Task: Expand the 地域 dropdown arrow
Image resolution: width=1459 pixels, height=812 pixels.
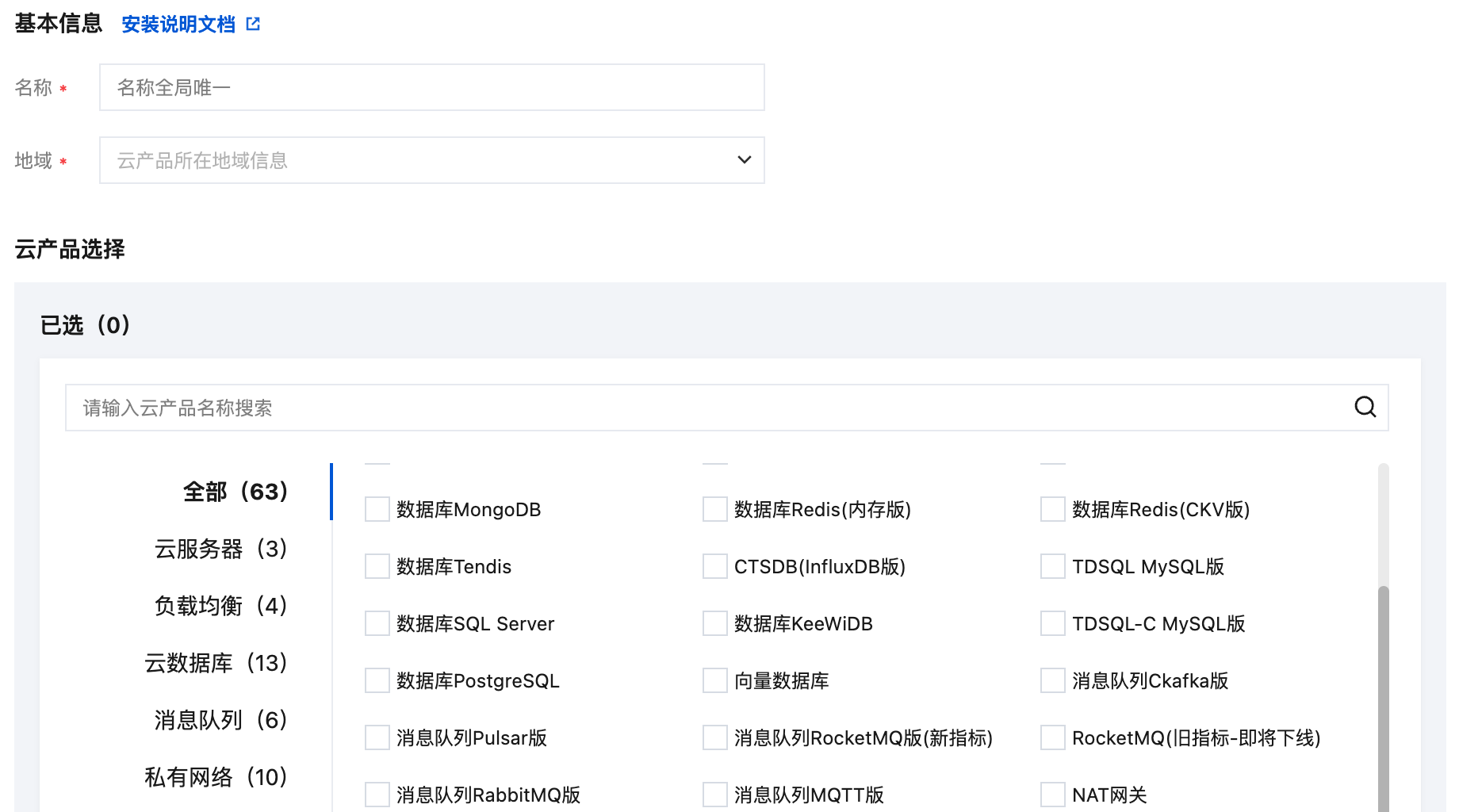Action: tap(744, 160)
